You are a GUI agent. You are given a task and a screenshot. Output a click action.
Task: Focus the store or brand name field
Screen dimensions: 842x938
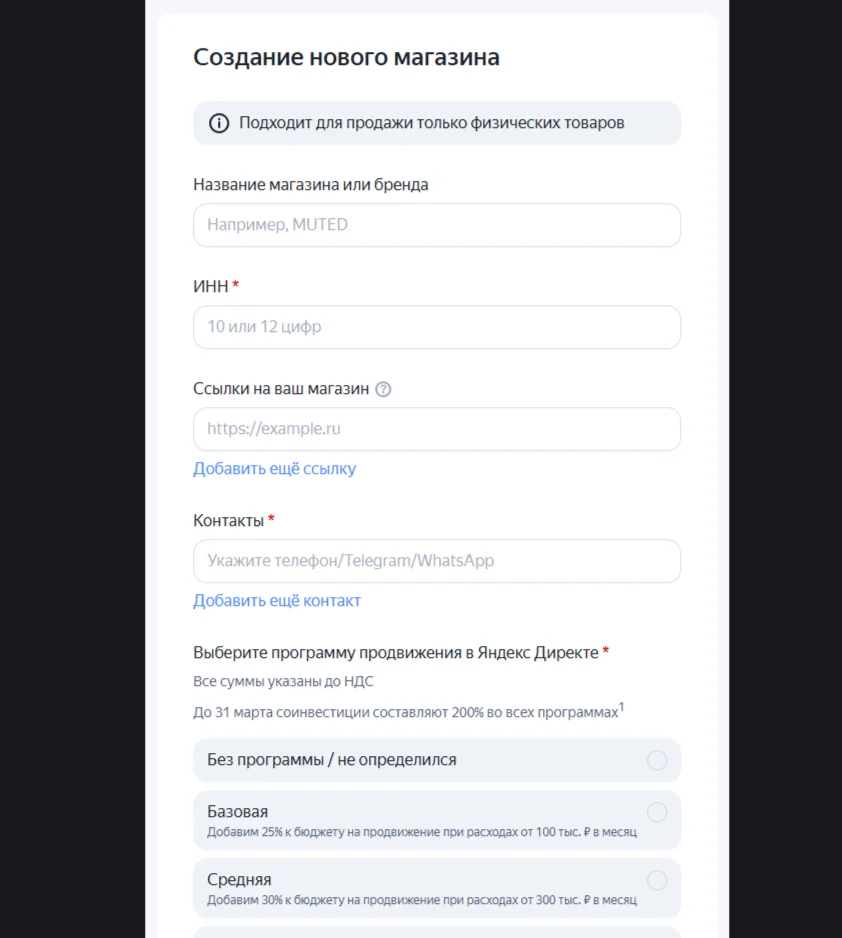[x=436, y=225]
